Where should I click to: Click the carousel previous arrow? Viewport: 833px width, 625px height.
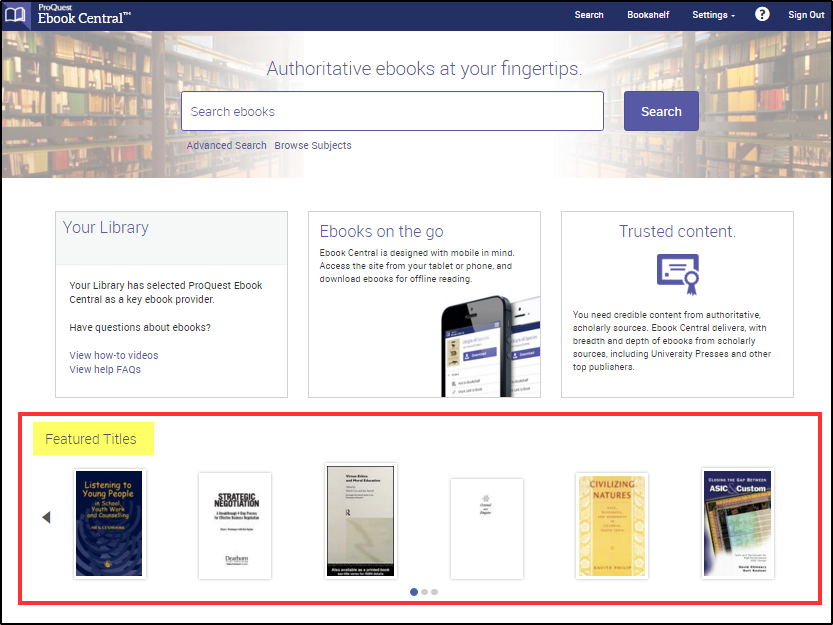[47, 517]
